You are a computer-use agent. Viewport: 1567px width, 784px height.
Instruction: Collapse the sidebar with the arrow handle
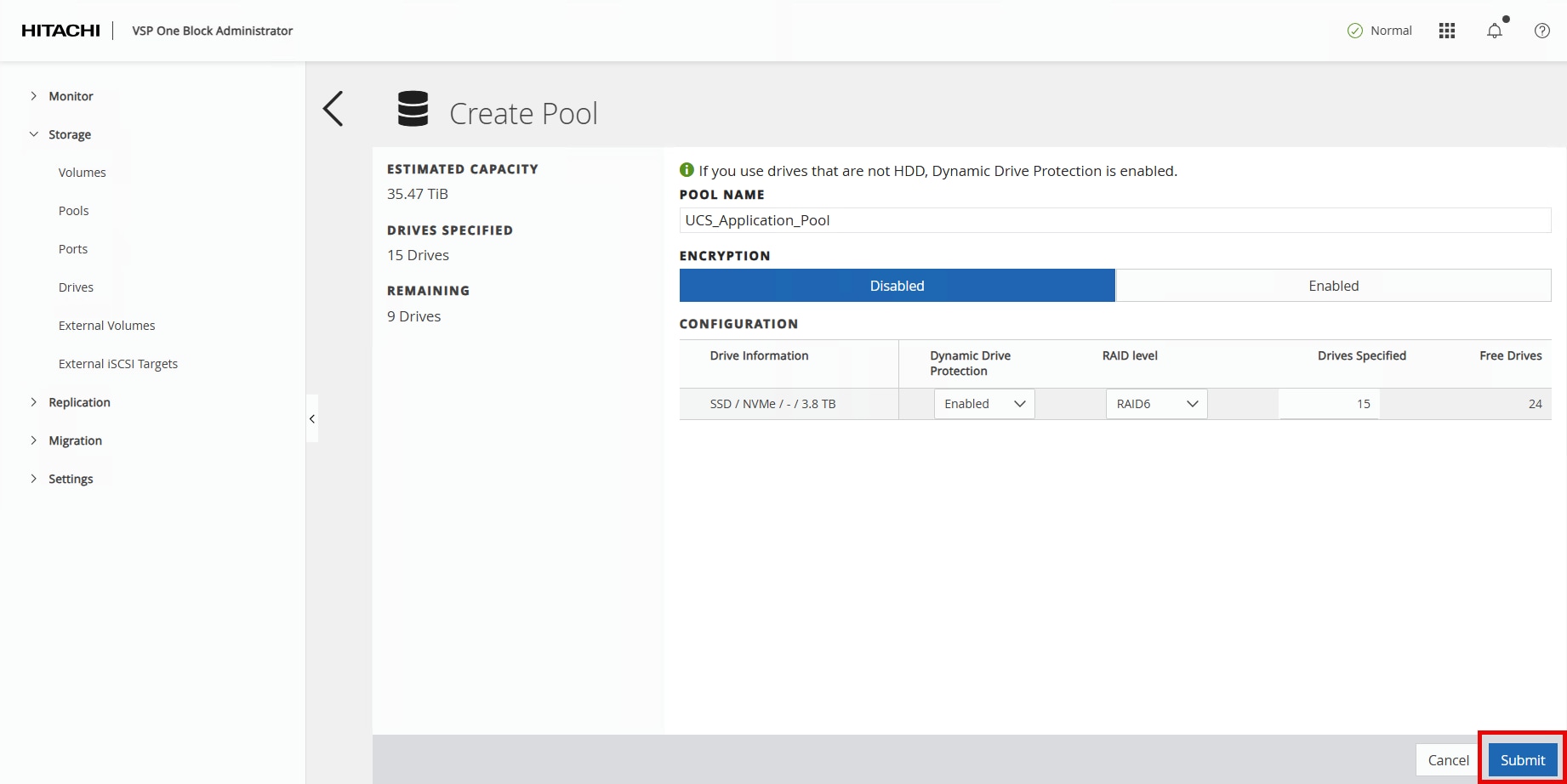pos(312,418)
